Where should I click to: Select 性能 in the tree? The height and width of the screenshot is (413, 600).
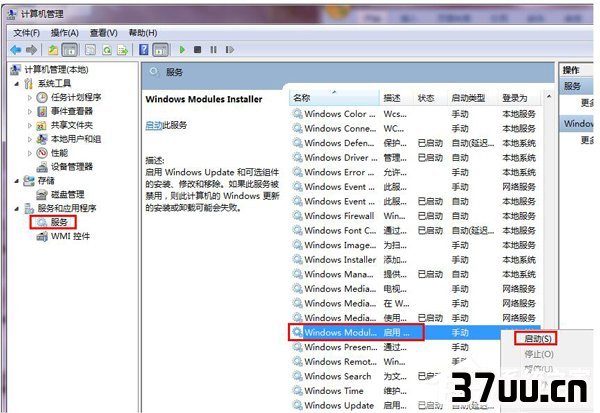(x=59, y=153)
